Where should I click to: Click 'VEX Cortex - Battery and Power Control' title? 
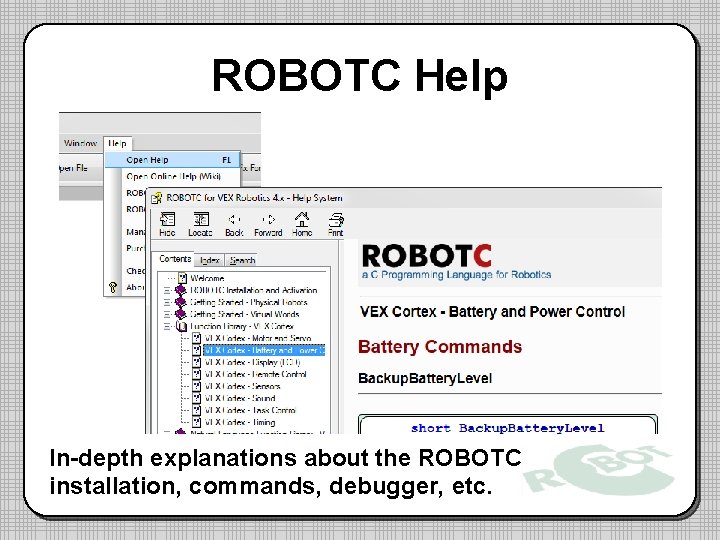492,312
